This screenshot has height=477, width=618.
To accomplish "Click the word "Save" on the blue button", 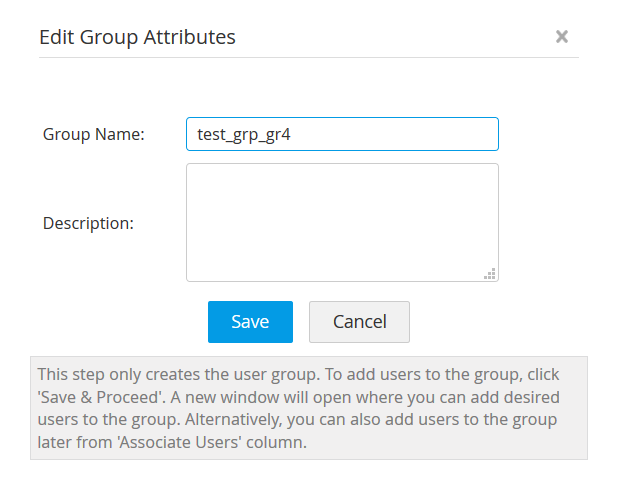I will 250,322.
